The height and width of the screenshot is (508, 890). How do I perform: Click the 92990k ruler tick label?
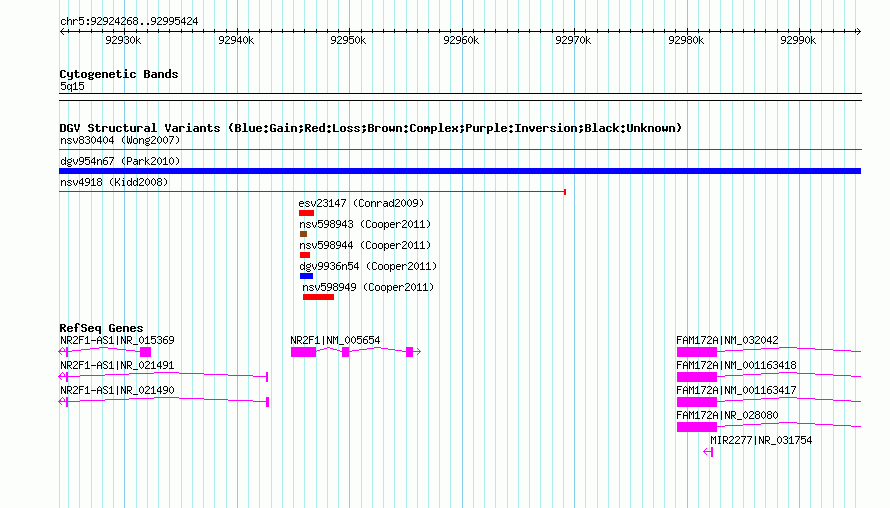(798, 40)
